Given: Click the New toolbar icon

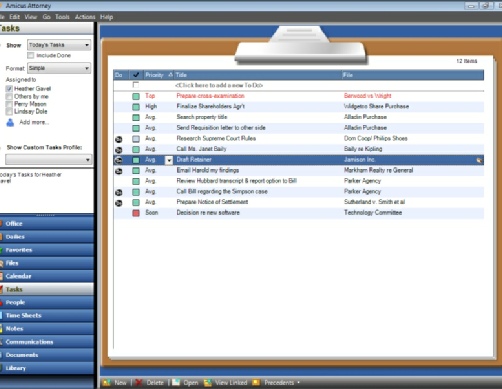Looking at the screenshot, I should [107, 383].
